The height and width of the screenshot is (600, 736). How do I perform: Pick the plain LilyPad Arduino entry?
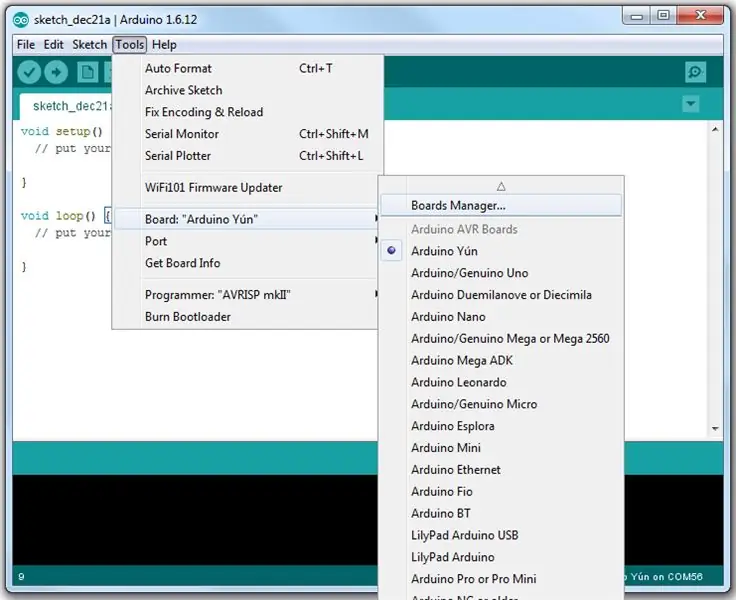pos(501,557)
